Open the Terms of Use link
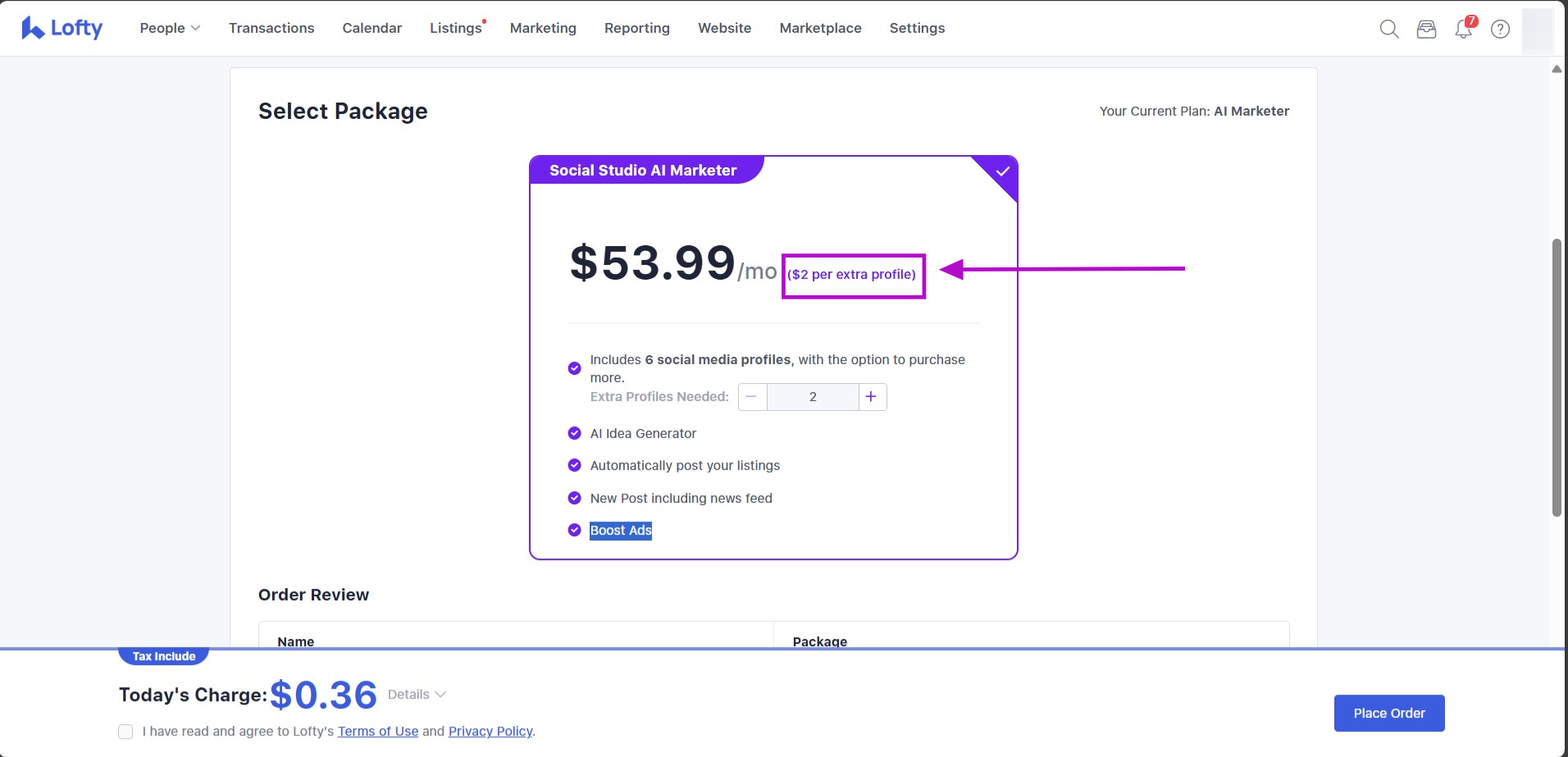The image size is (1568, 757). pos(378,732)
